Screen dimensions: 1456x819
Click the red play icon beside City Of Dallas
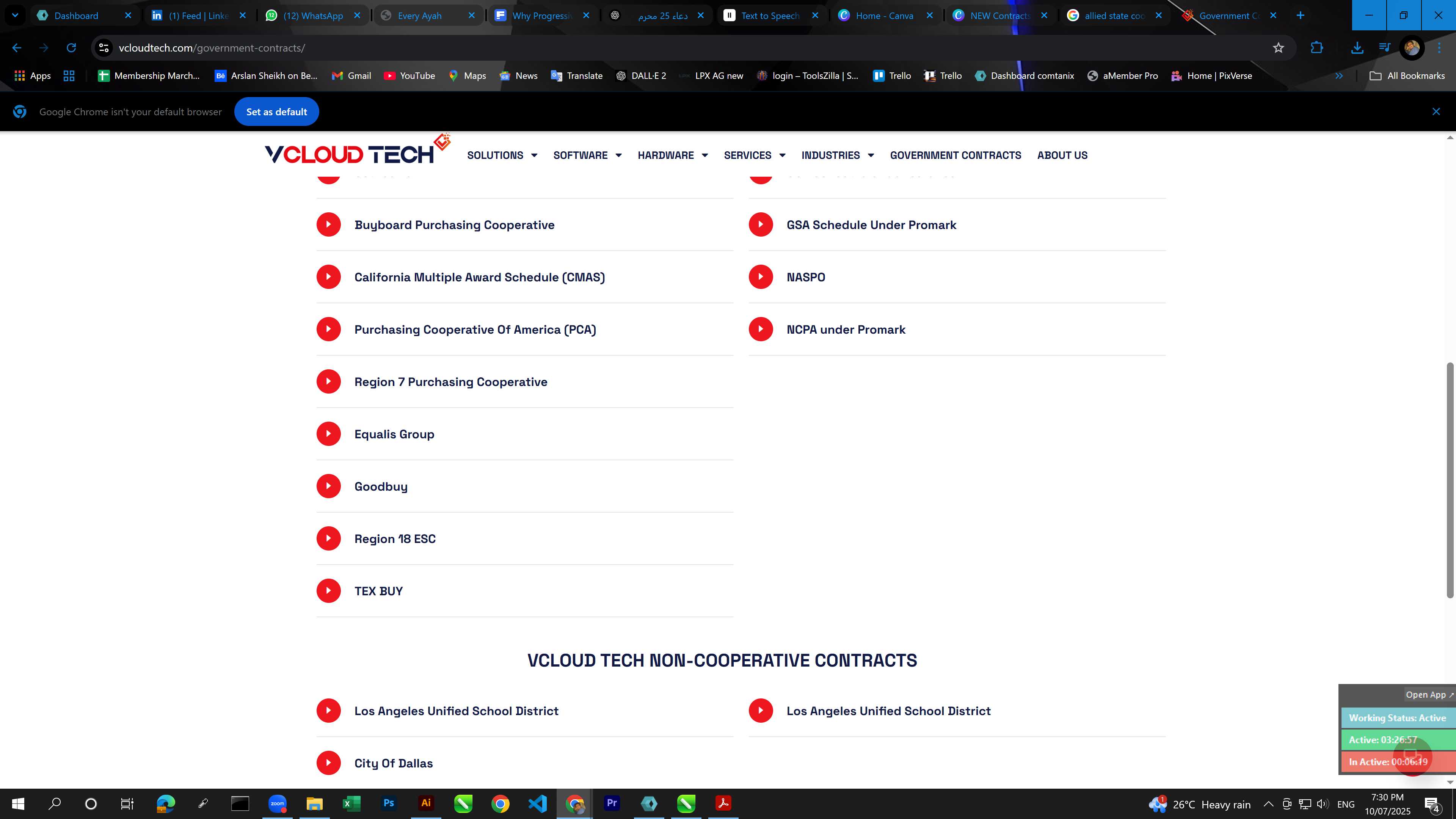[328, 763]
